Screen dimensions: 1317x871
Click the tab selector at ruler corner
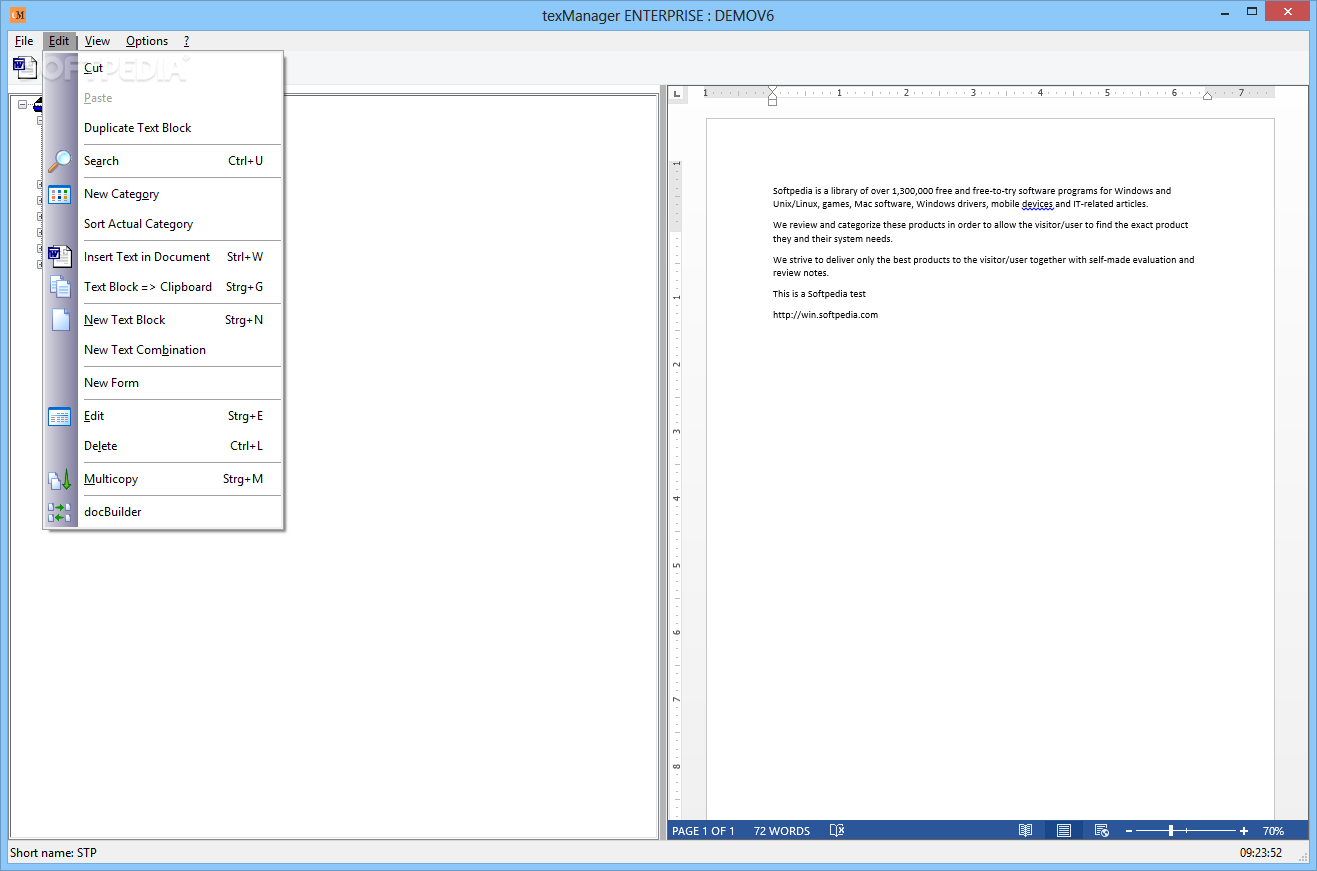pyautogui.click(x=676, y=93)
